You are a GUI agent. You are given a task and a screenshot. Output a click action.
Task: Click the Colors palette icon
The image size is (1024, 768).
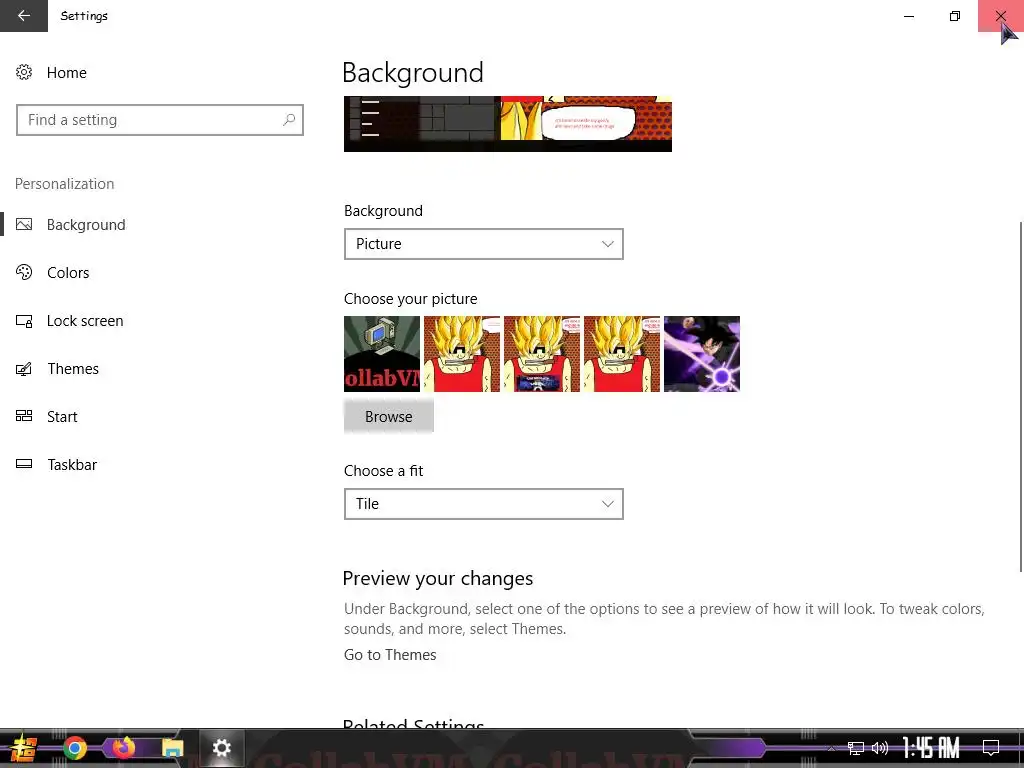24,272
